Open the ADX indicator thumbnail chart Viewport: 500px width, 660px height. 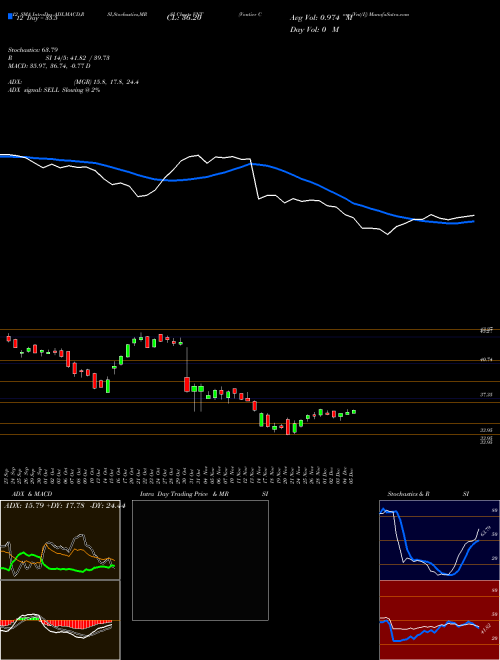pos(60,540)
